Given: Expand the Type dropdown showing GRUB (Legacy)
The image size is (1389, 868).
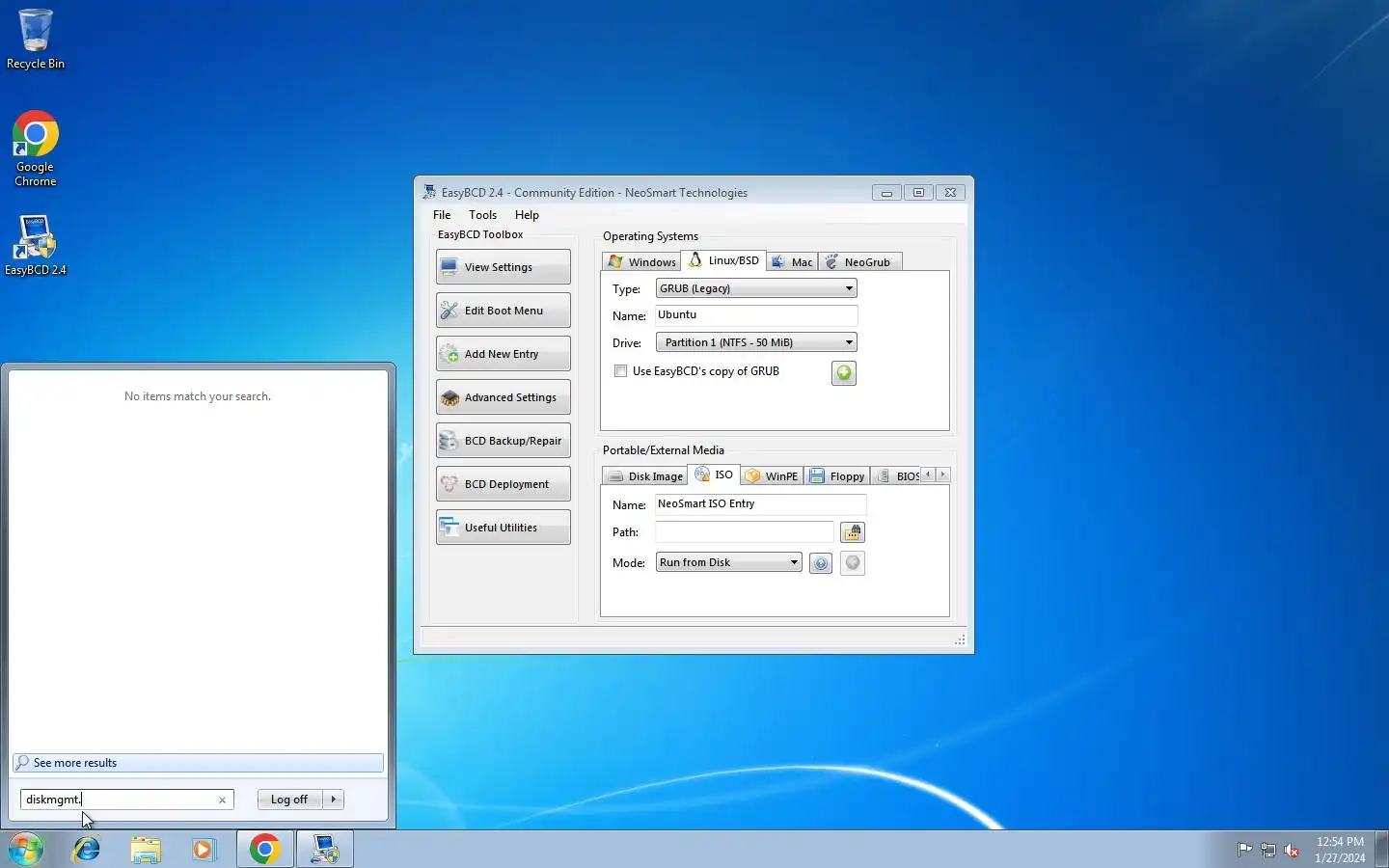Looking at the screenshot, I should [756, 288].
